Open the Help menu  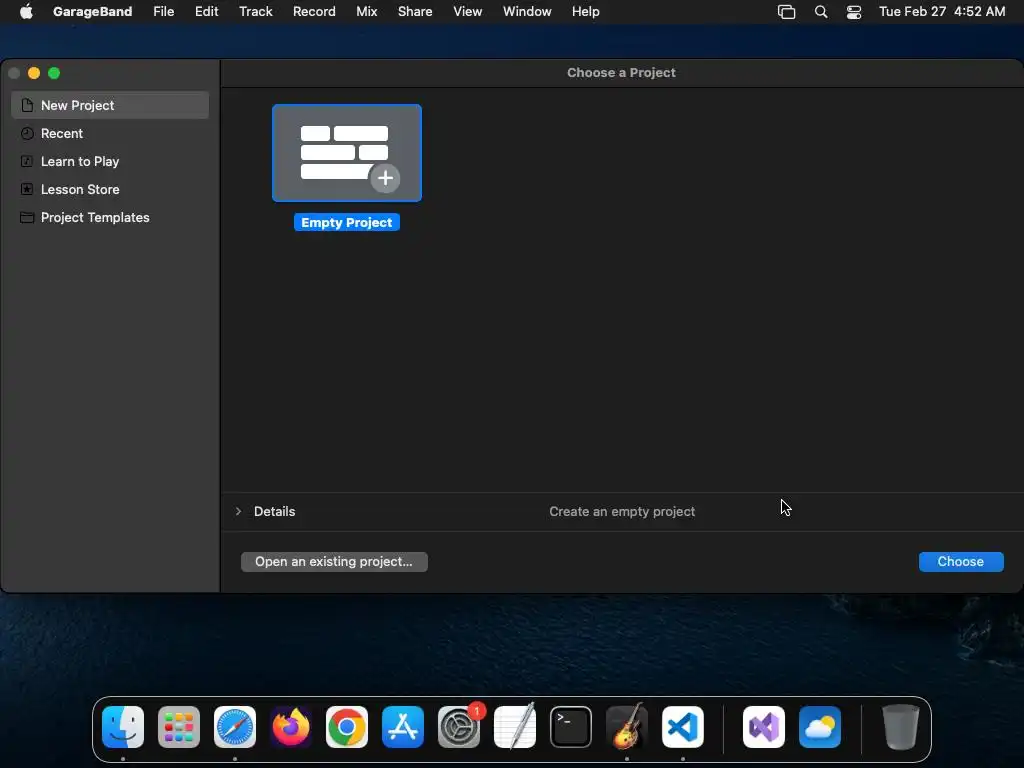tap(585, 12)
